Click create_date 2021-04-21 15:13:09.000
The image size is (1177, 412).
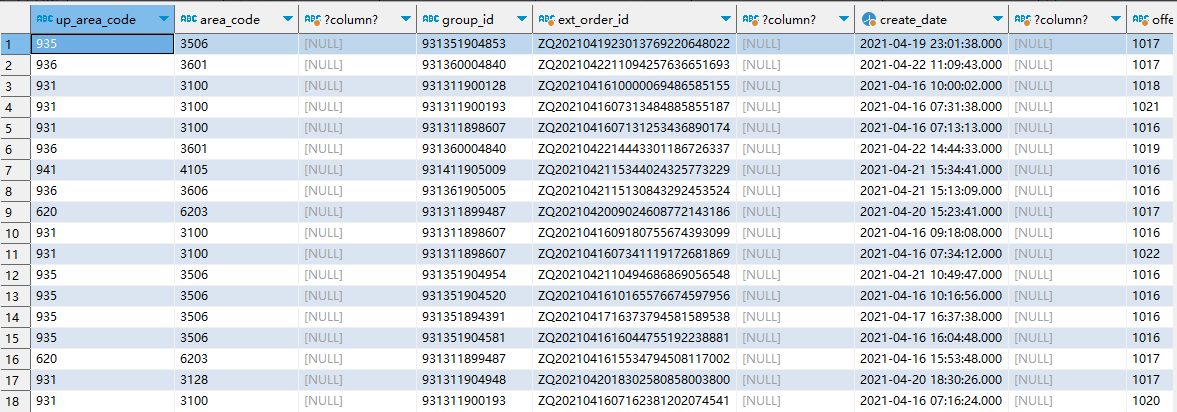pyautogui.click(x=932, y=191)
